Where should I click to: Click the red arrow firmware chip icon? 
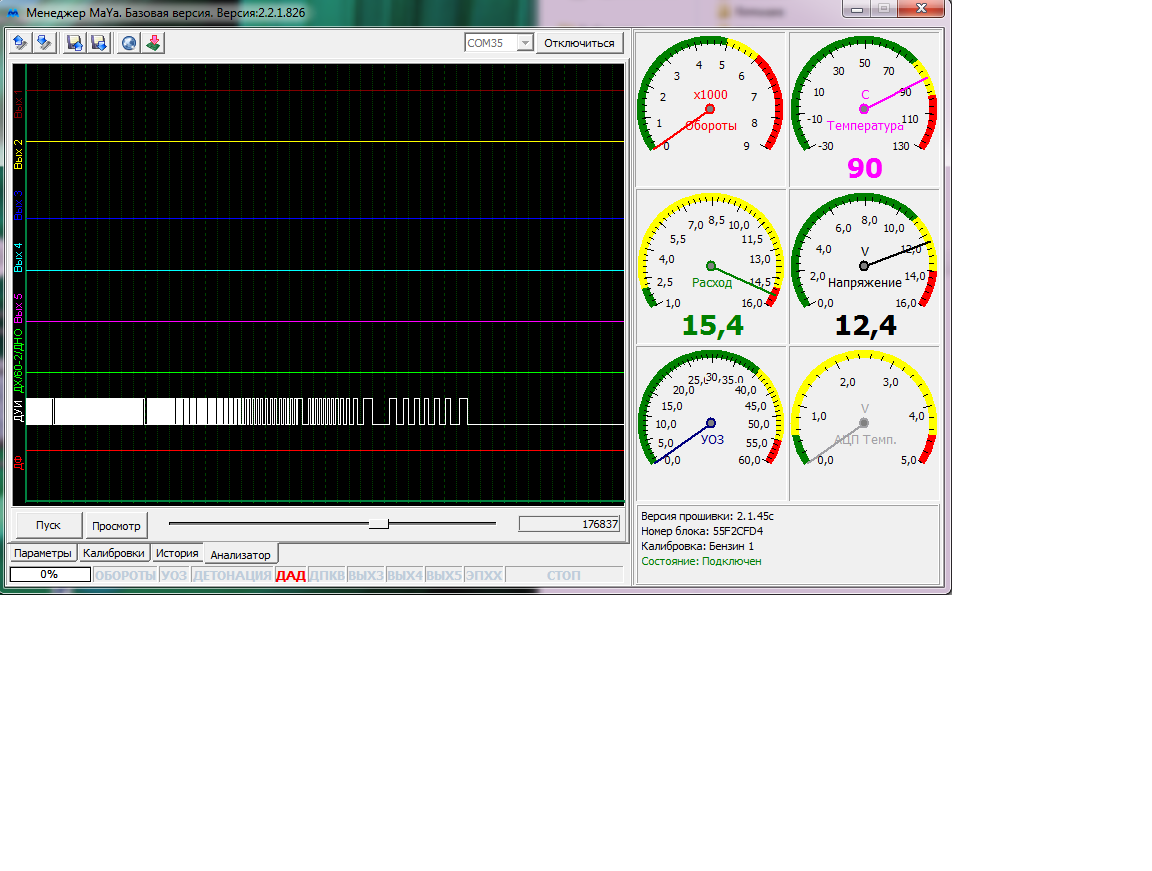154,43
